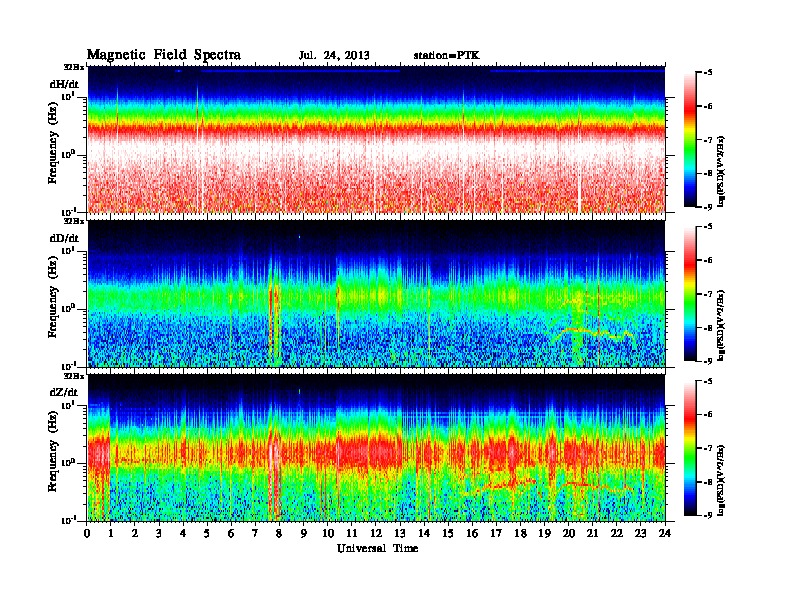Viewport: 792px width, 612px height.
Task: Click hour tick label '14' on time axis
Action: tap(424, 533)
